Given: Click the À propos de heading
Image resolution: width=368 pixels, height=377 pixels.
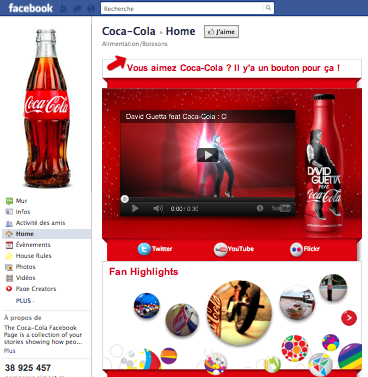Looking at the screenshot, I should point(23,318).
